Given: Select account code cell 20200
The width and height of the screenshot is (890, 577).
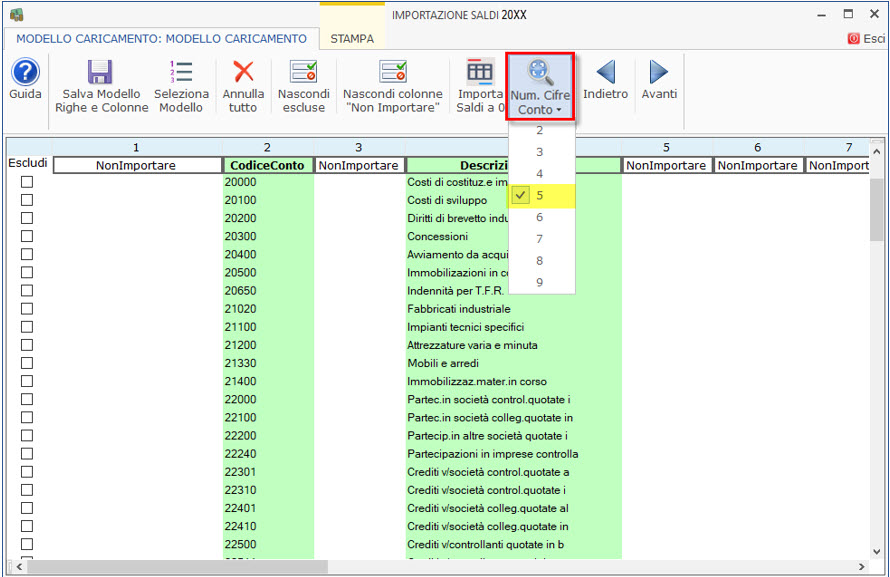Looking at the screenshot, I should coord(268,218).
